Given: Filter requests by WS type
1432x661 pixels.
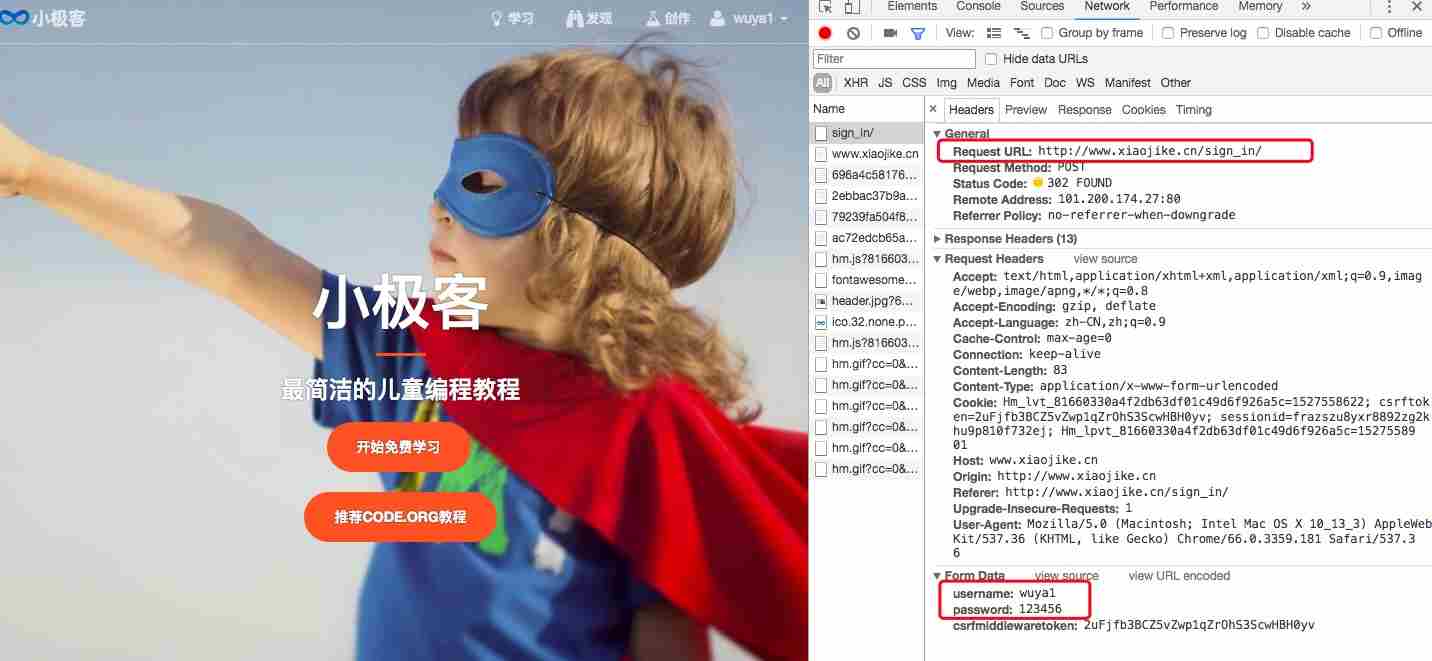Looking at the screenshot, I should (x=1085, y=83).
